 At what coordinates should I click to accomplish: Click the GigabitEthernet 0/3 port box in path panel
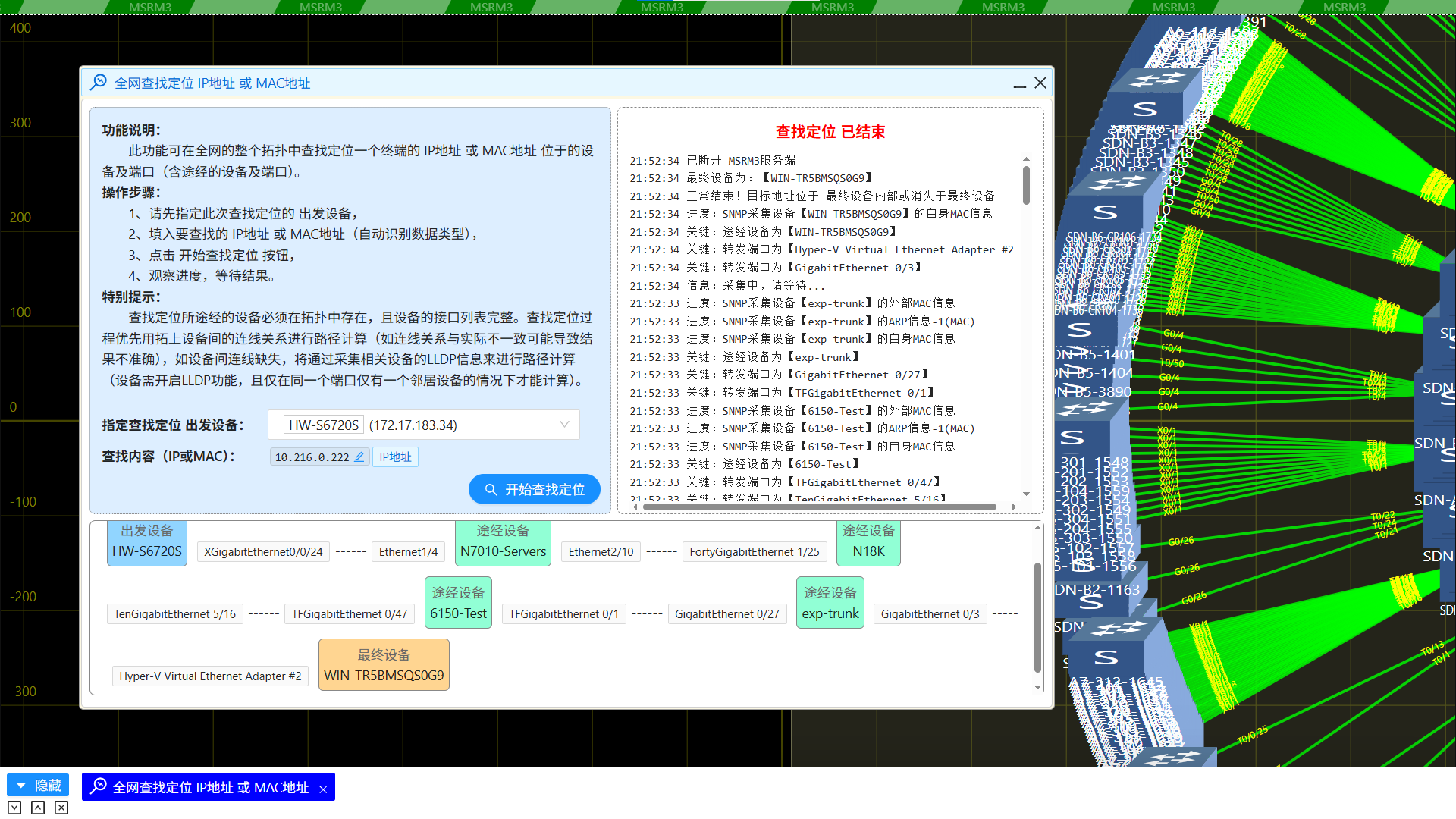point(930,614)
